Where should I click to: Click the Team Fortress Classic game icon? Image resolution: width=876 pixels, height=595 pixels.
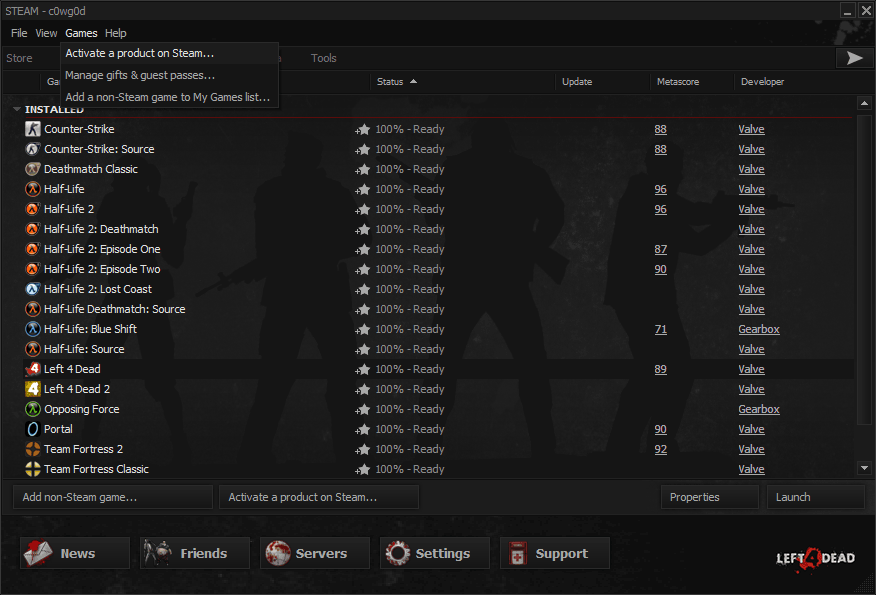[32, 469]
